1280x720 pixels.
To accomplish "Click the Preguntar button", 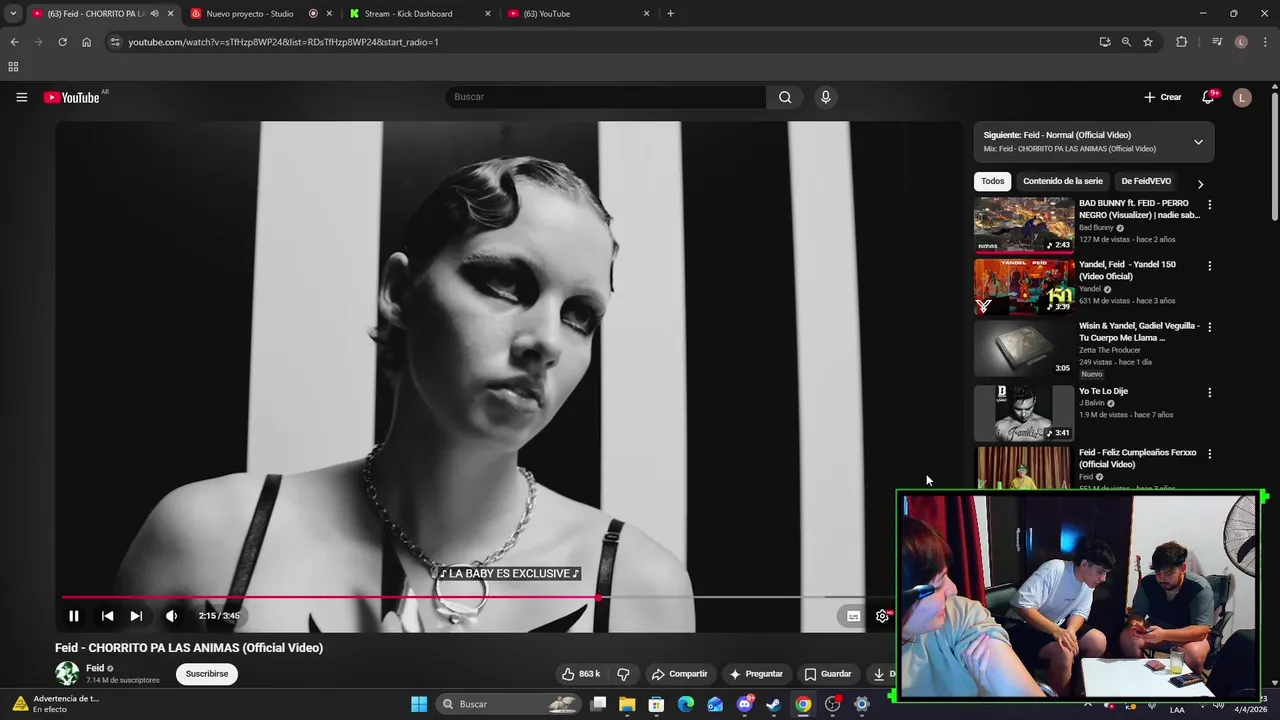I will coord(756,674).
